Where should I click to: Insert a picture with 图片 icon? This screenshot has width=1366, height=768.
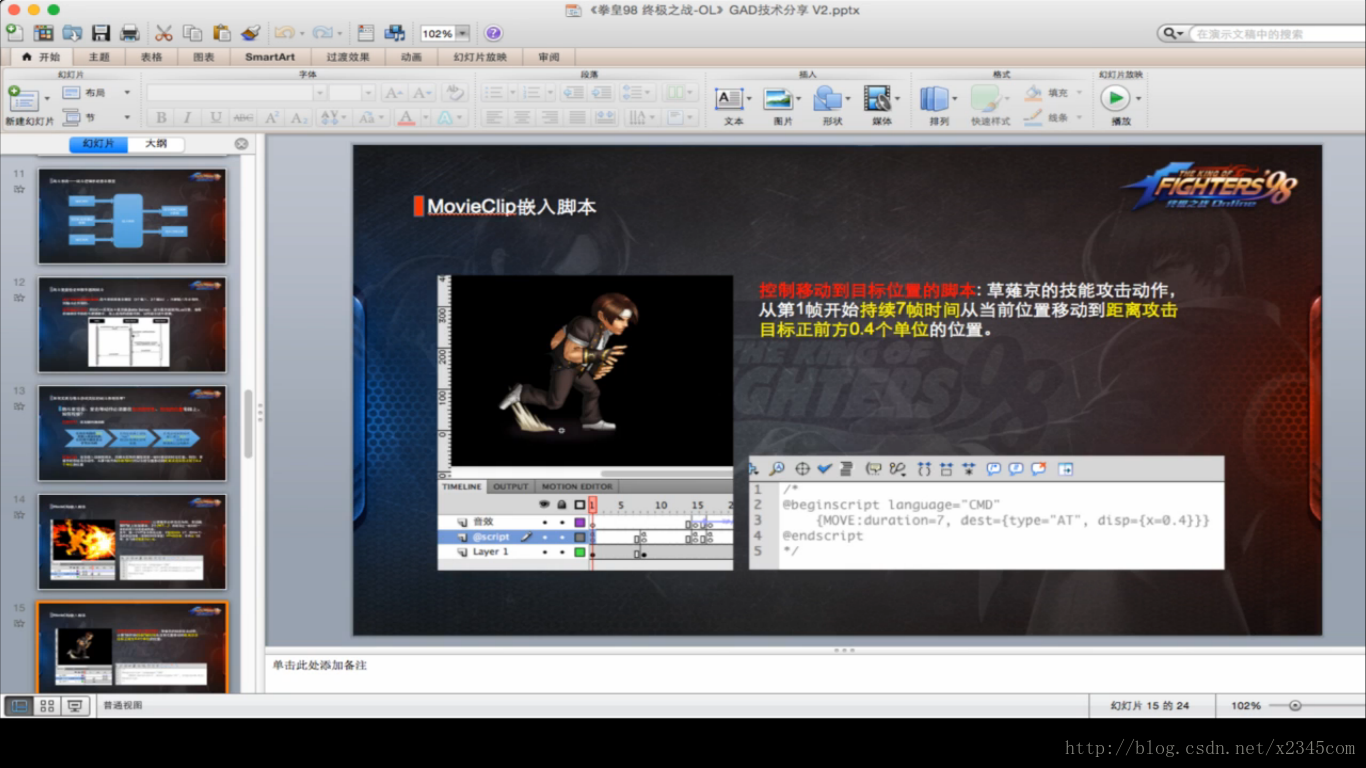pyautogui.click(x=778, y=99)
